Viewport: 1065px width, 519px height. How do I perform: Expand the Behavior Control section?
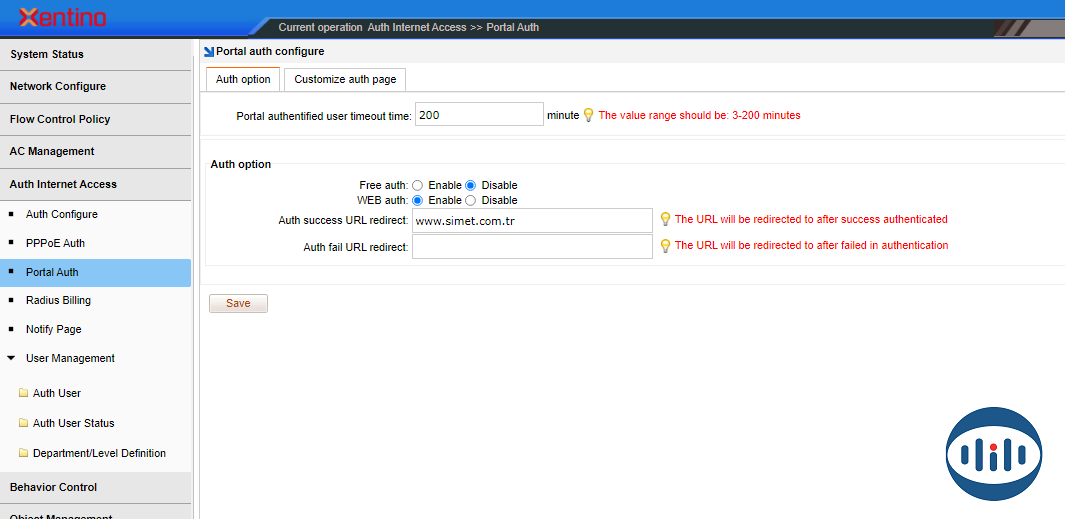click(54, 487)
